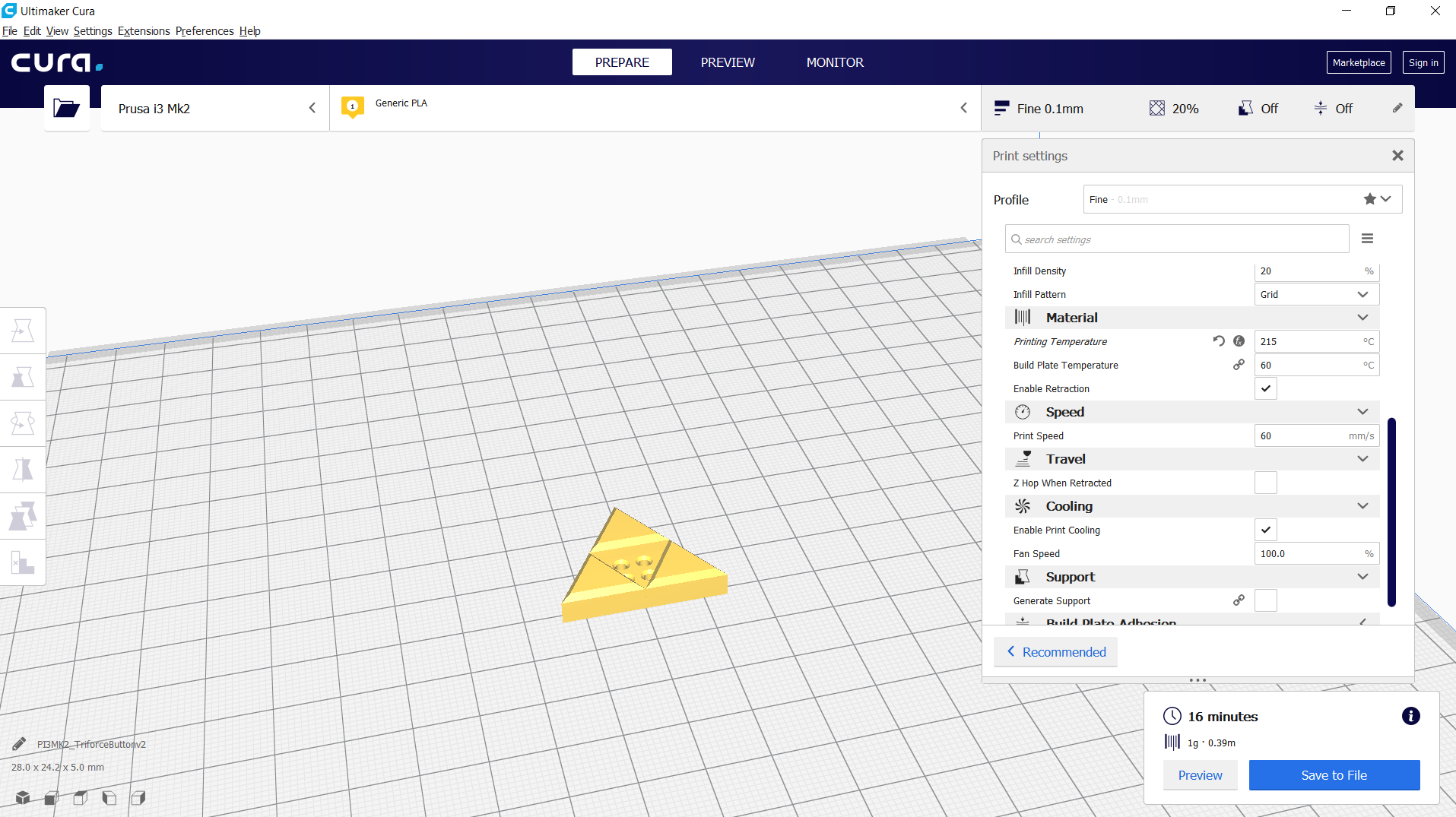Close the Print settings panel

click(x=1397, y=155)
